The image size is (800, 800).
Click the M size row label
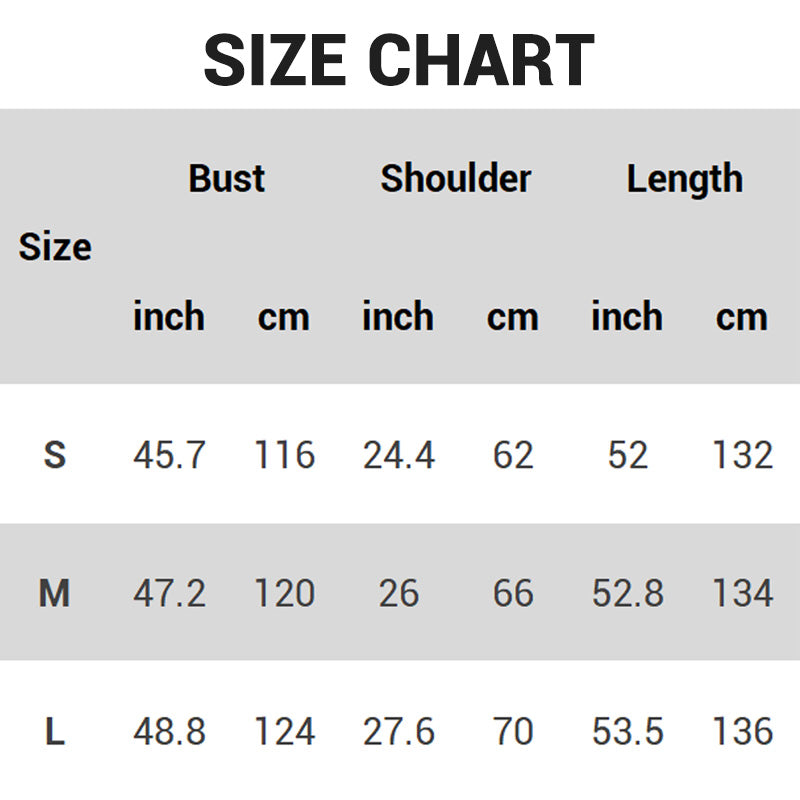55,593
